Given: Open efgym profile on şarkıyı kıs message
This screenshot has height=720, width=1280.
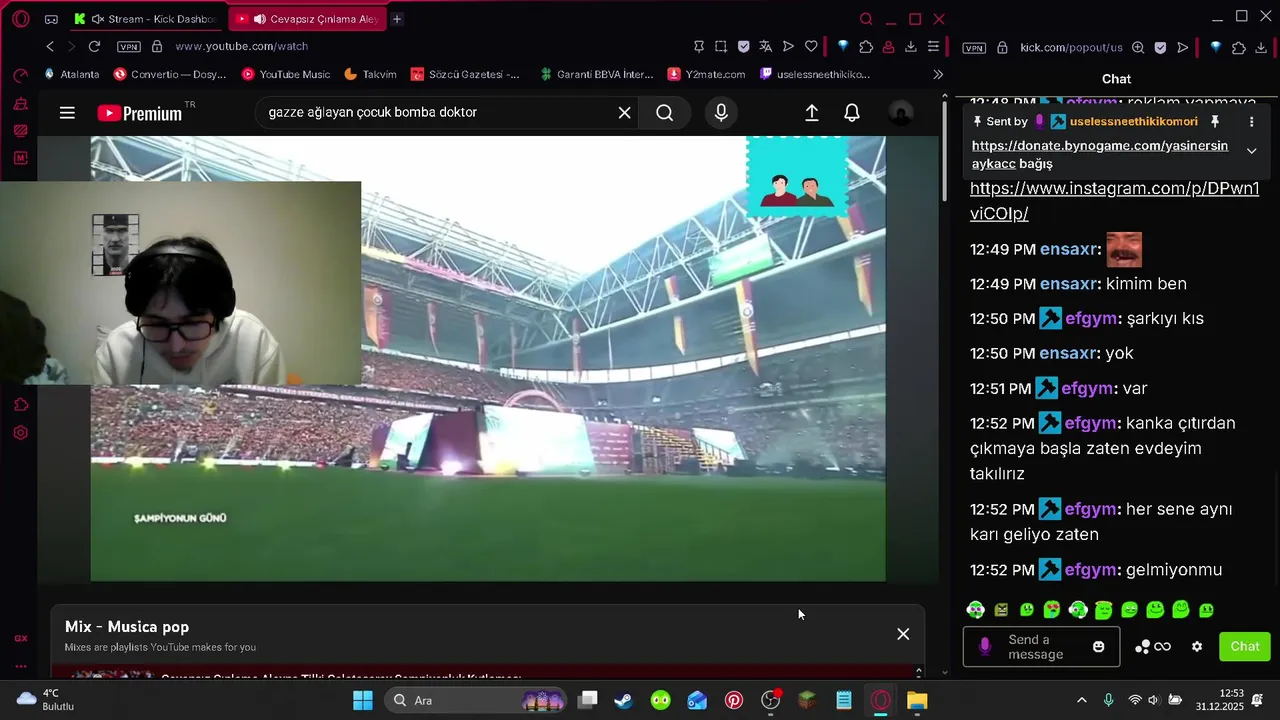Looking at the screenshot, I should [1091, 319].
